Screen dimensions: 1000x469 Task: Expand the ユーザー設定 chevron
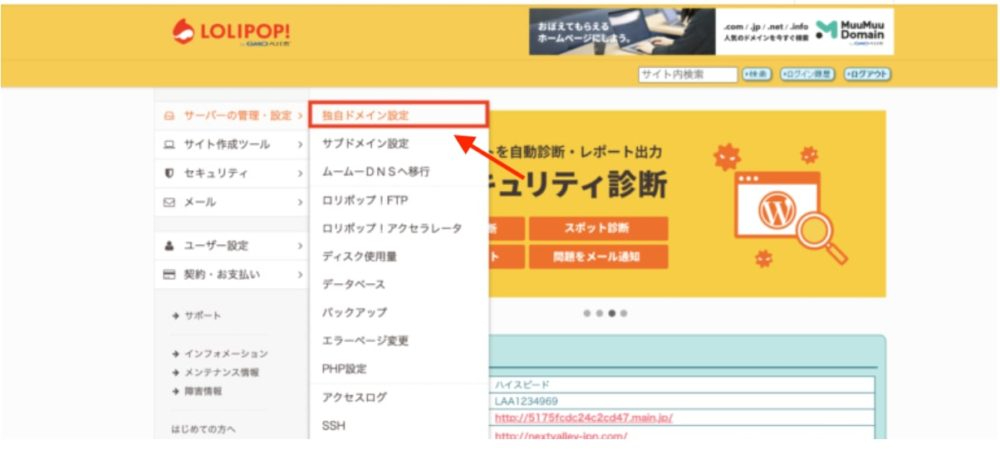pos(300,246)
